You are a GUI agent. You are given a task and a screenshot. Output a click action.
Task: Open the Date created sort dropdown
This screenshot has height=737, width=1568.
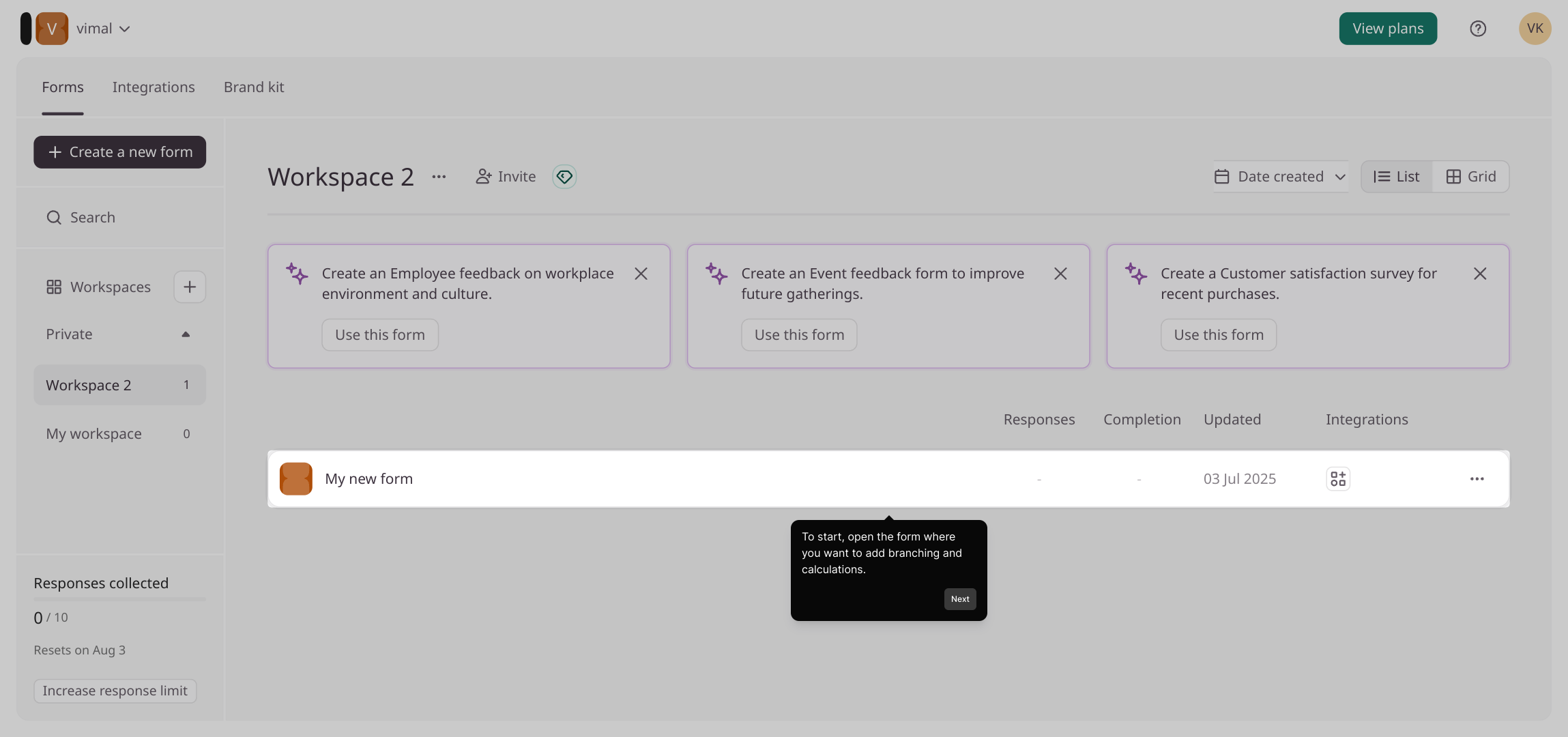click(1281, 177)
